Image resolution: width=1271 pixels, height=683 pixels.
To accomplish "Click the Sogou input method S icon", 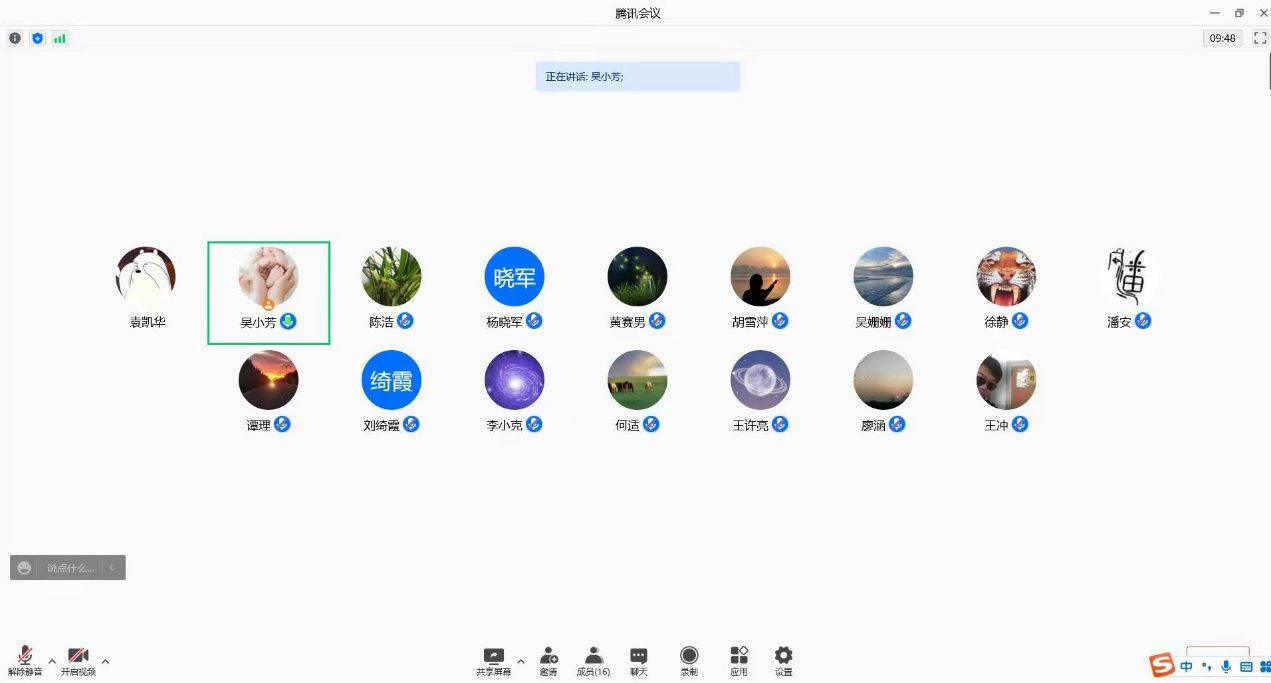I will coord(1161,665).
